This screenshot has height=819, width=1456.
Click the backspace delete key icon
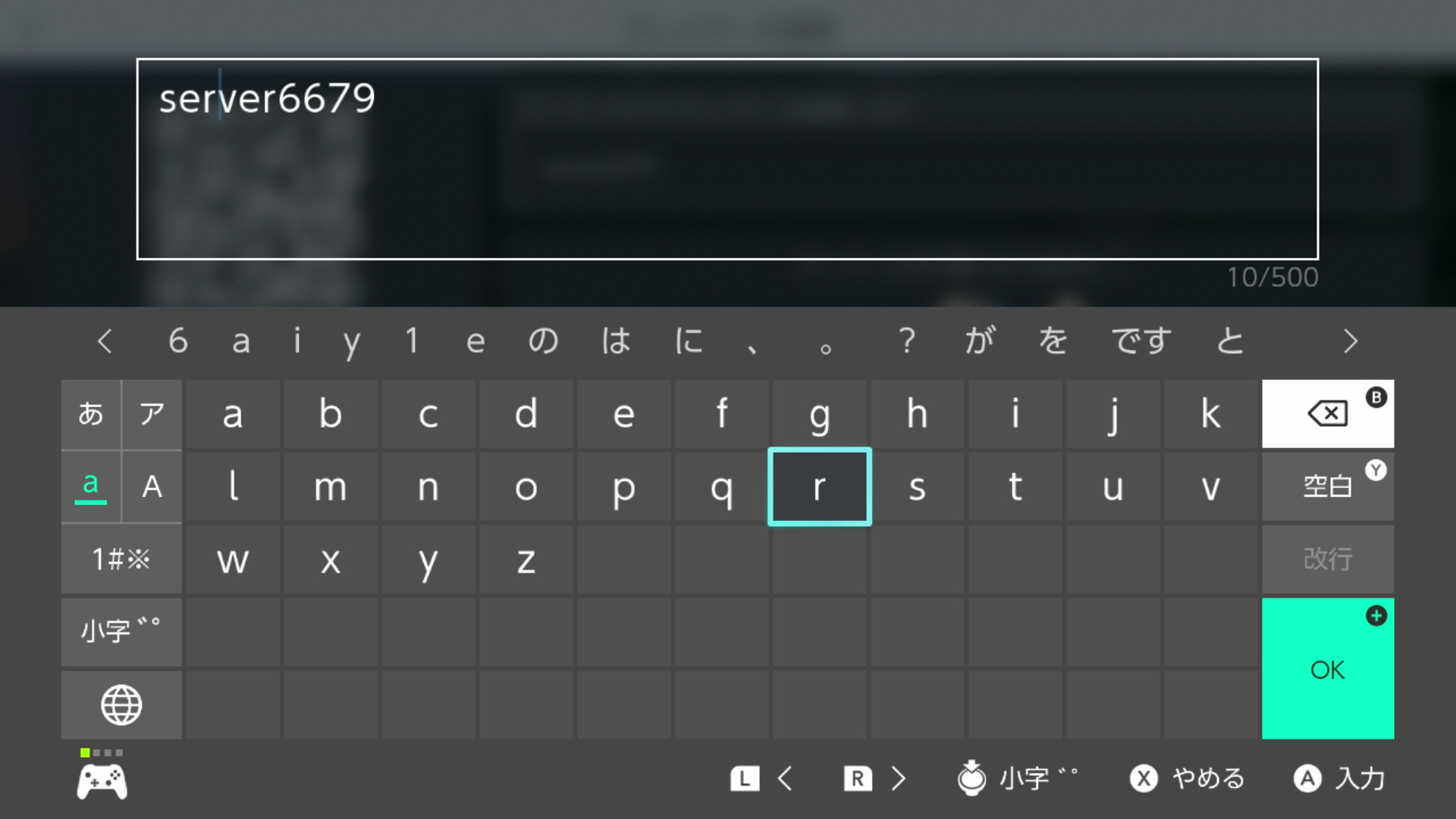1327,413
